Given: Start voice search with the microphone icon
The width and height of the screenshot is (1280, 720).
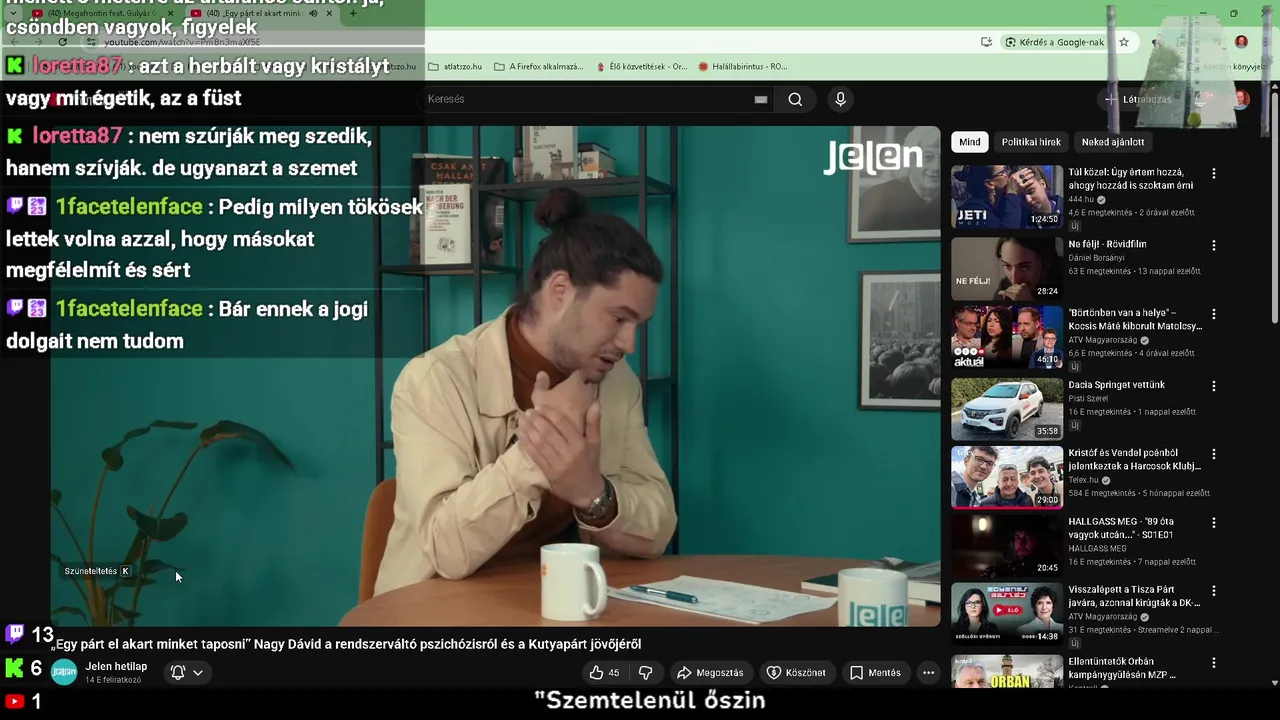Looking at the screenshot, I should pyautogui.click(x=840, y=99).
